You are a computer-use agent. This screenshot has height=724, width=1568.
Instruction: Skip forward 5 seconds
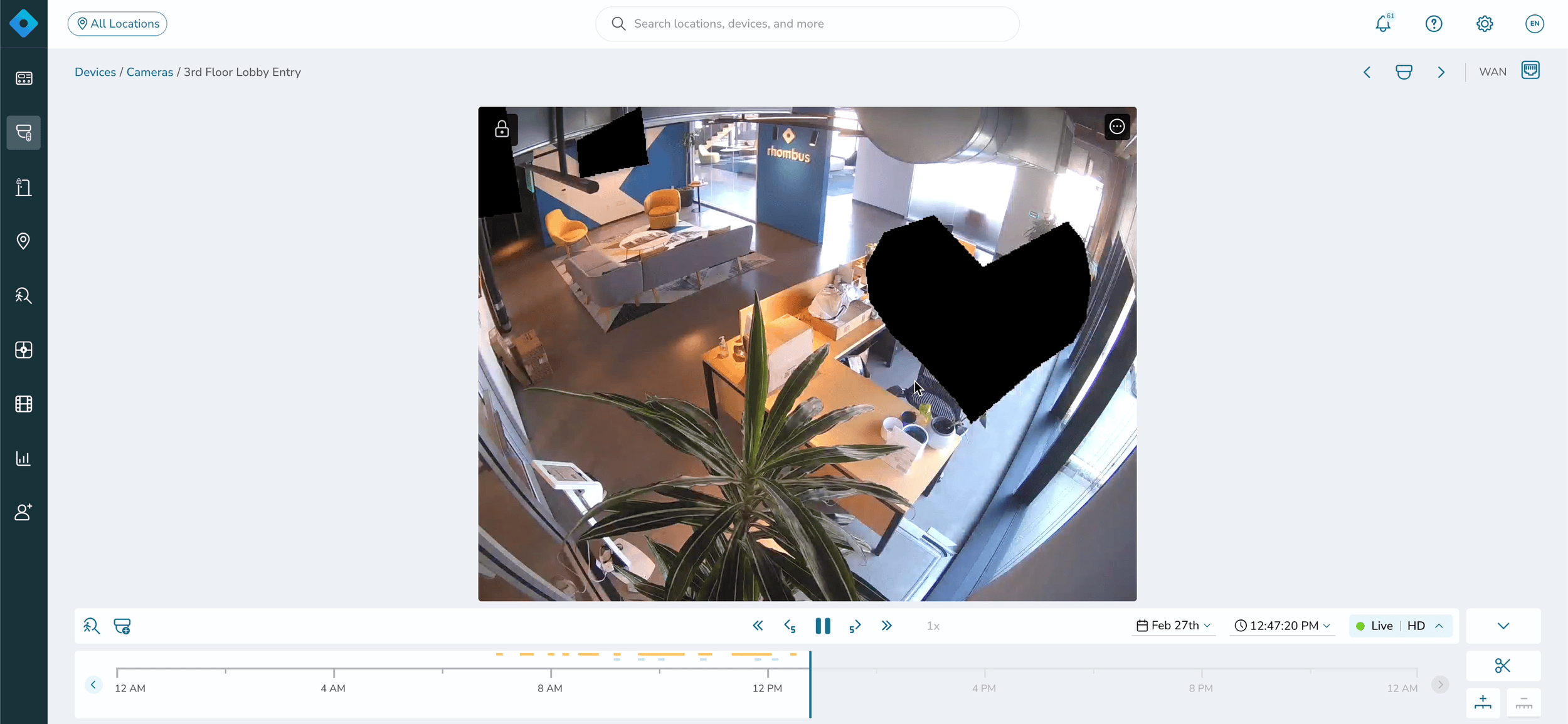[855, 626]
